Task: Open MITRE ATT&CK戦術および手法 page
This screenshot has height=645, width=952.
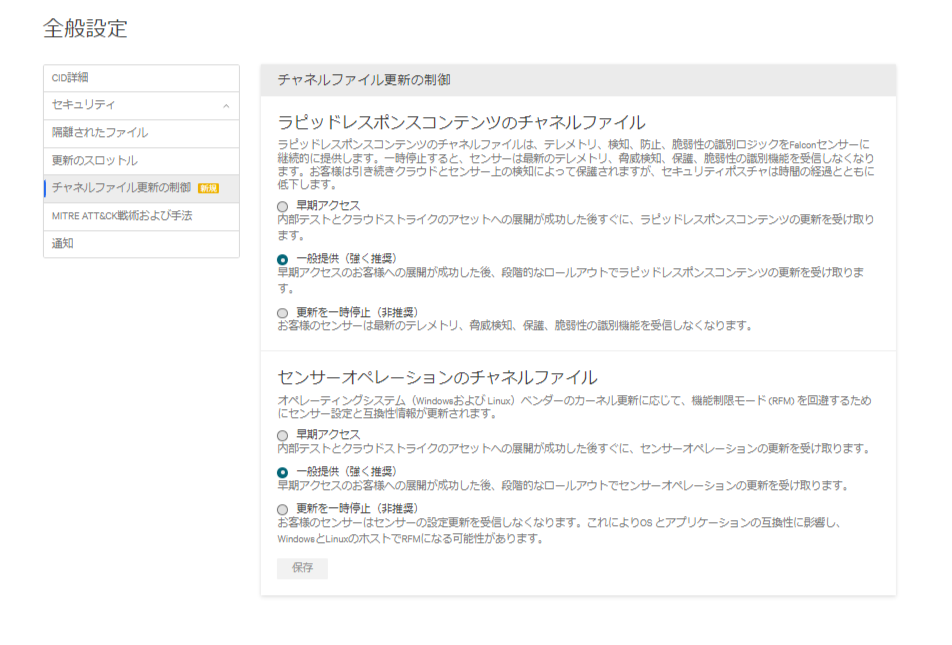Action: pos(122,216)
